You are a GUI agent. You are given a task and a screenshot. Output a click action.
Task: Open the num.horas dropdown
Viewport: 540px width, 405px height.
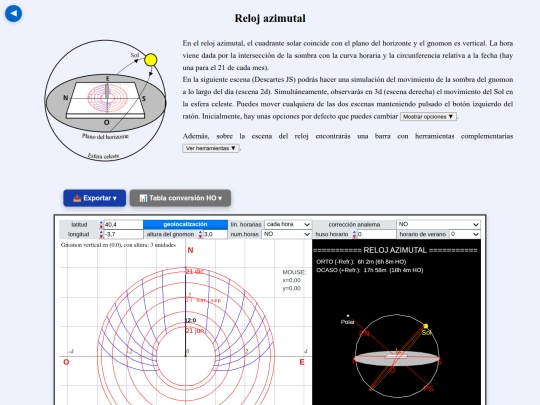[287, 234]
